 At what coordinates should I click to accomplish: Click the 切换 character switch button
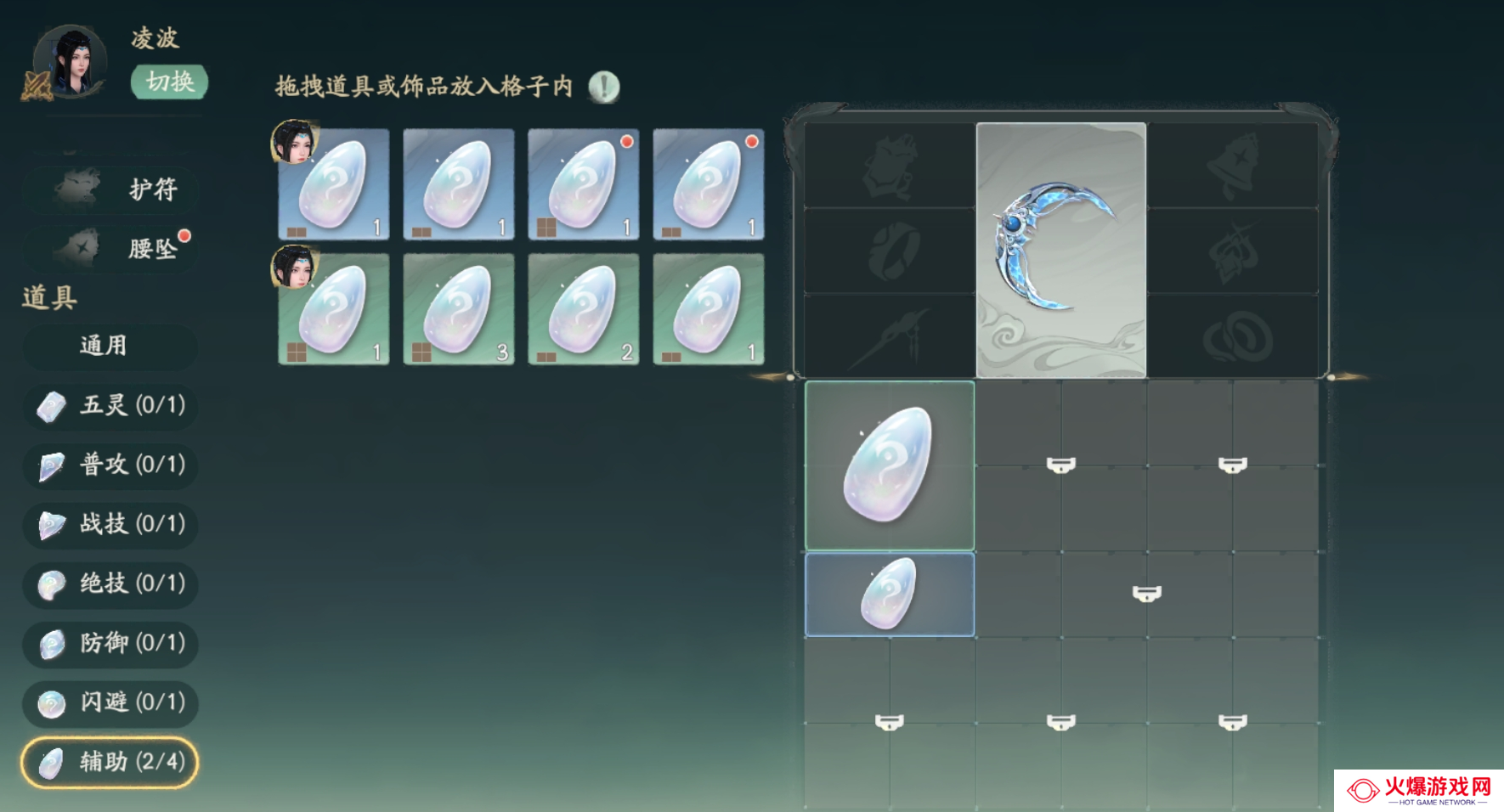pyautogui.click(x=169, y=82)
